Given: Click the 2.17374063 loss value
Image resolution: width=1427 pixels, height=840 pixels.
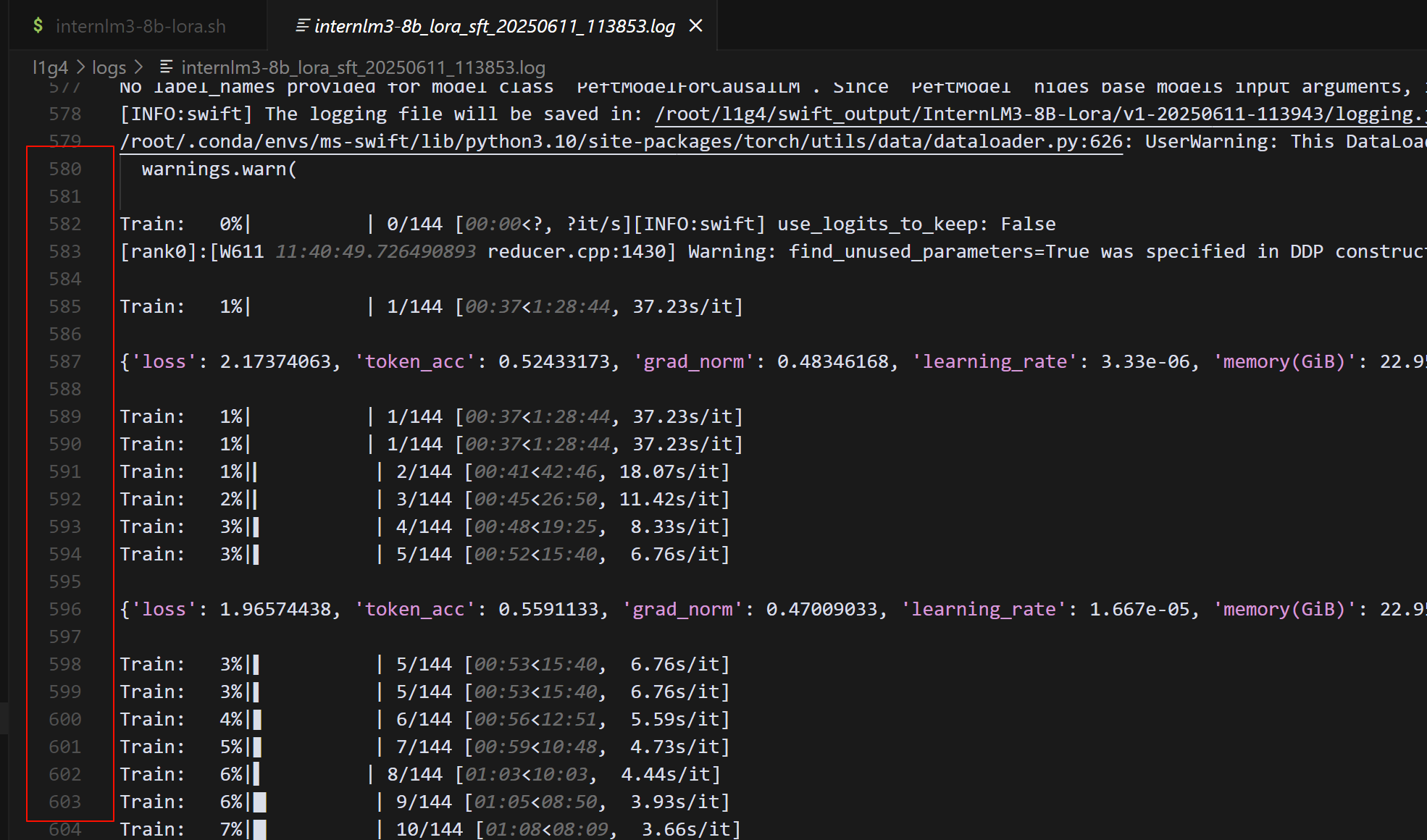Looking at the screenshot, I should (x=275, y=361).
